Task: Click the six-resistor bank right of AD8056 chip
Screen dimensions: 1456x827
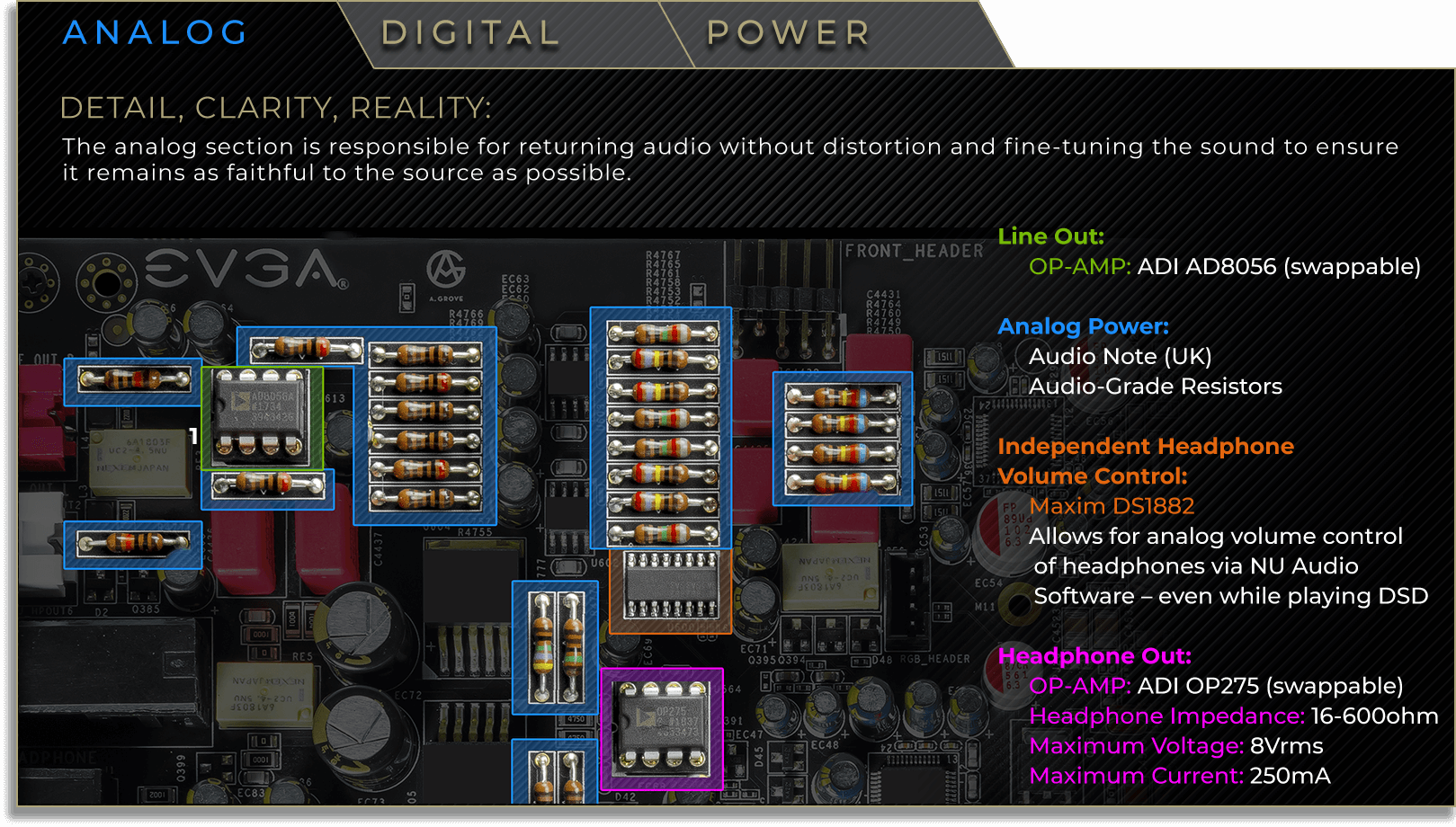Action: [x=424, y=426]
